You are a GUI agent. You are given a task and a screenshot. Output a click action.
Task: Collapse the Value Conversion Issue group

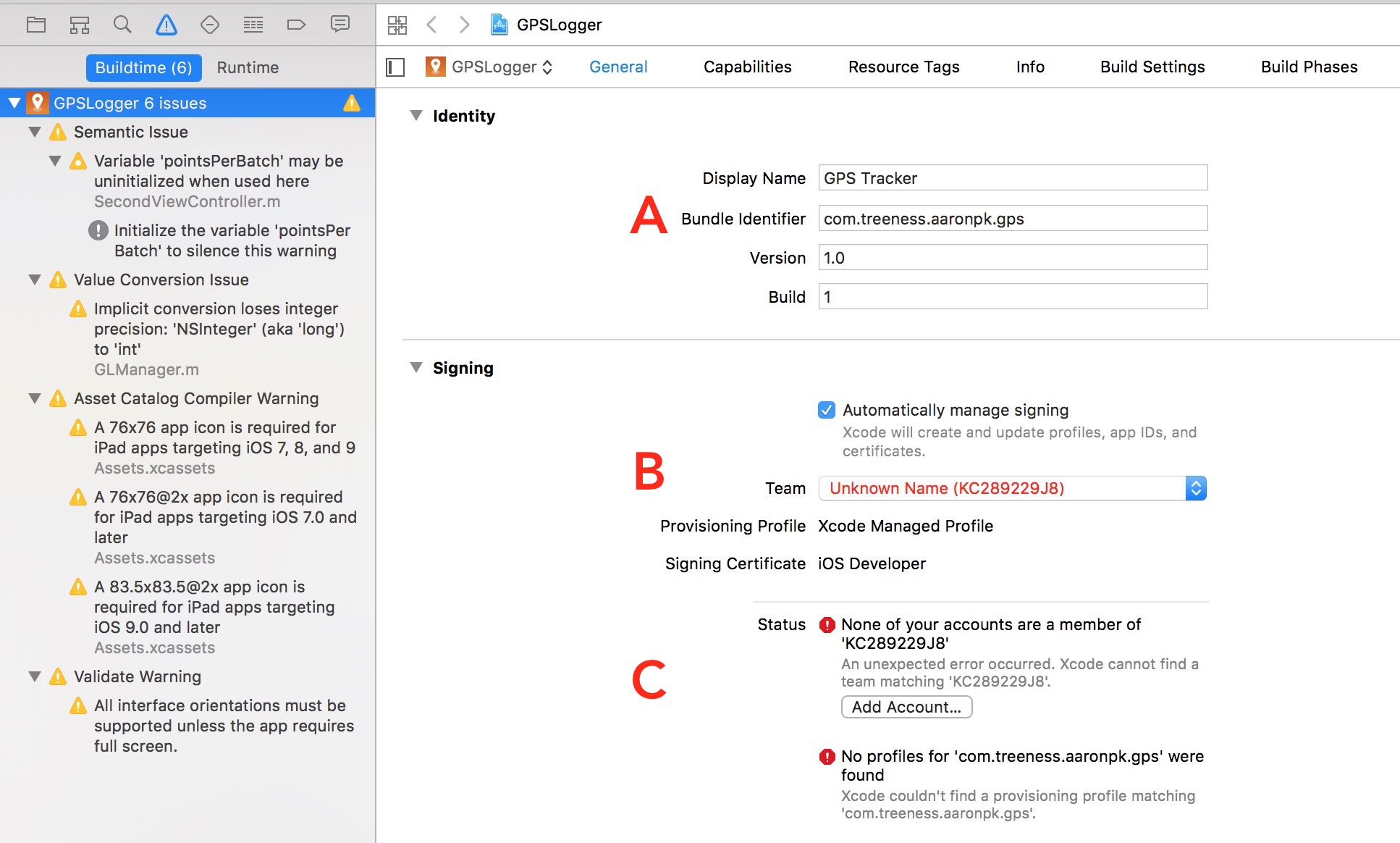(34, 280)
